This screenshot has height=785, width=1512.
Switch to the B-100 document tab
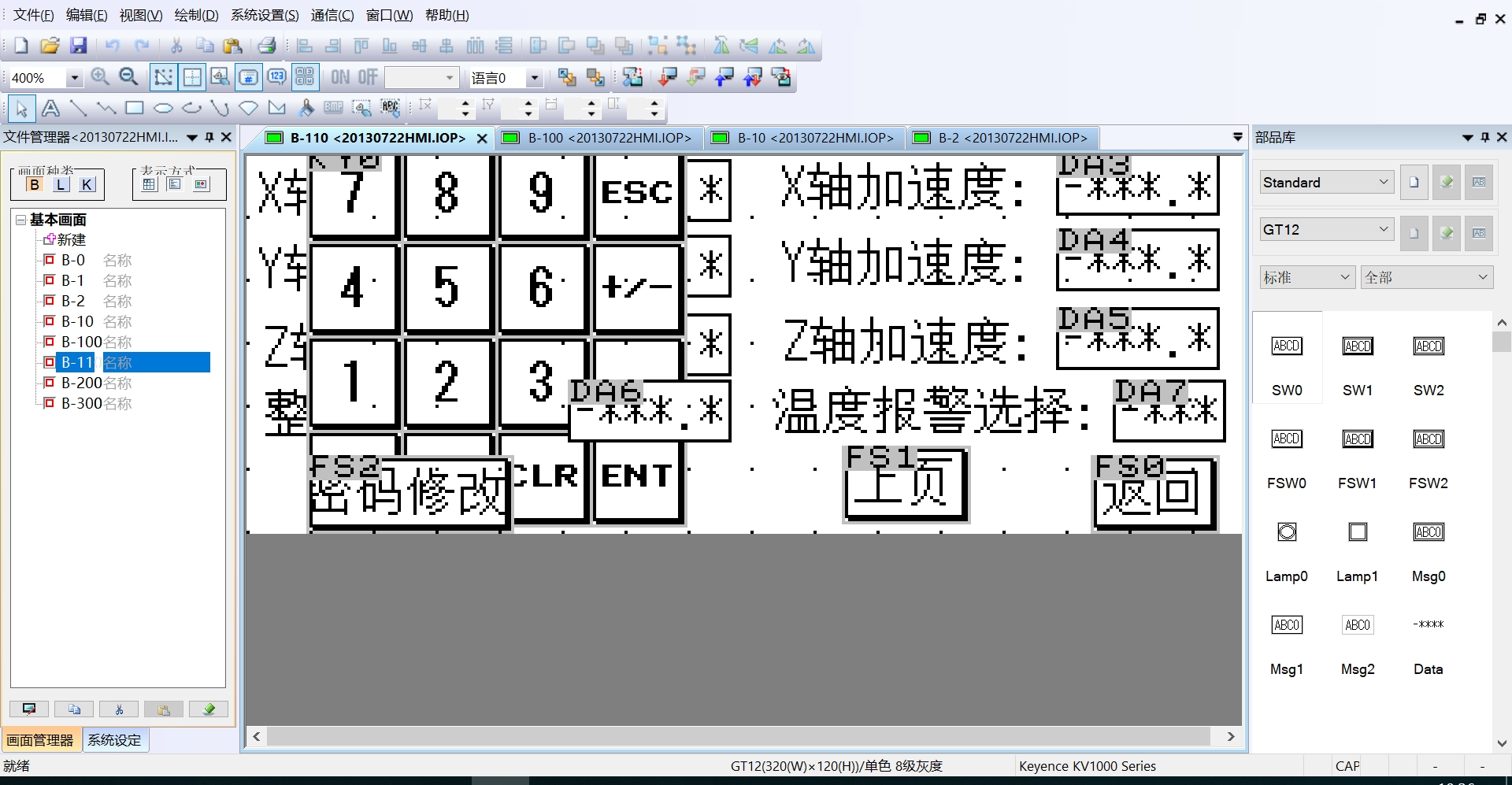click(598, 138)
